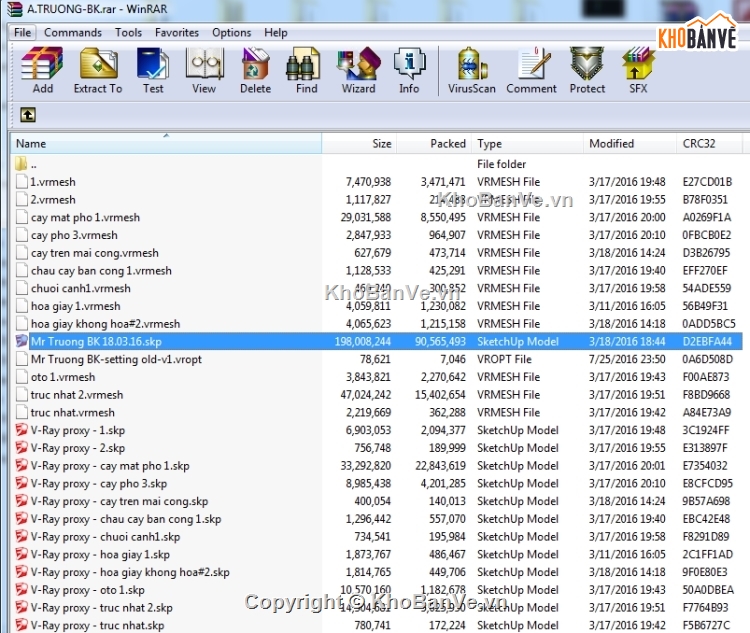Open the Favorites menu
The height and width of the screenshot is (633, 750).
click(176, 33)
